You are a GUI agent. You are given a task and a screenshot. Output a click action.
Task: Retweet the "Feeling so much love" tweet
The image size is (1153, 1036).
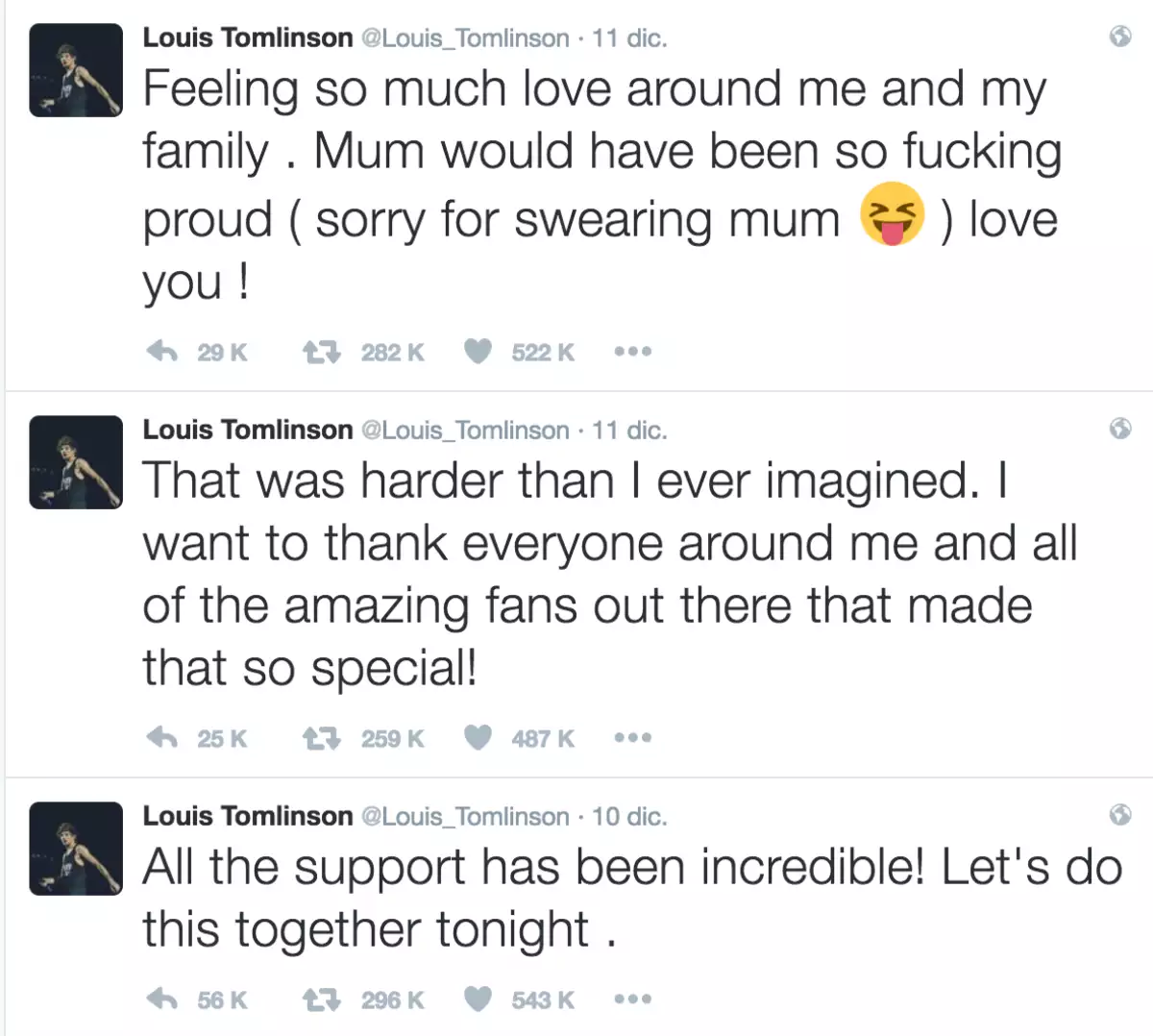321,352
